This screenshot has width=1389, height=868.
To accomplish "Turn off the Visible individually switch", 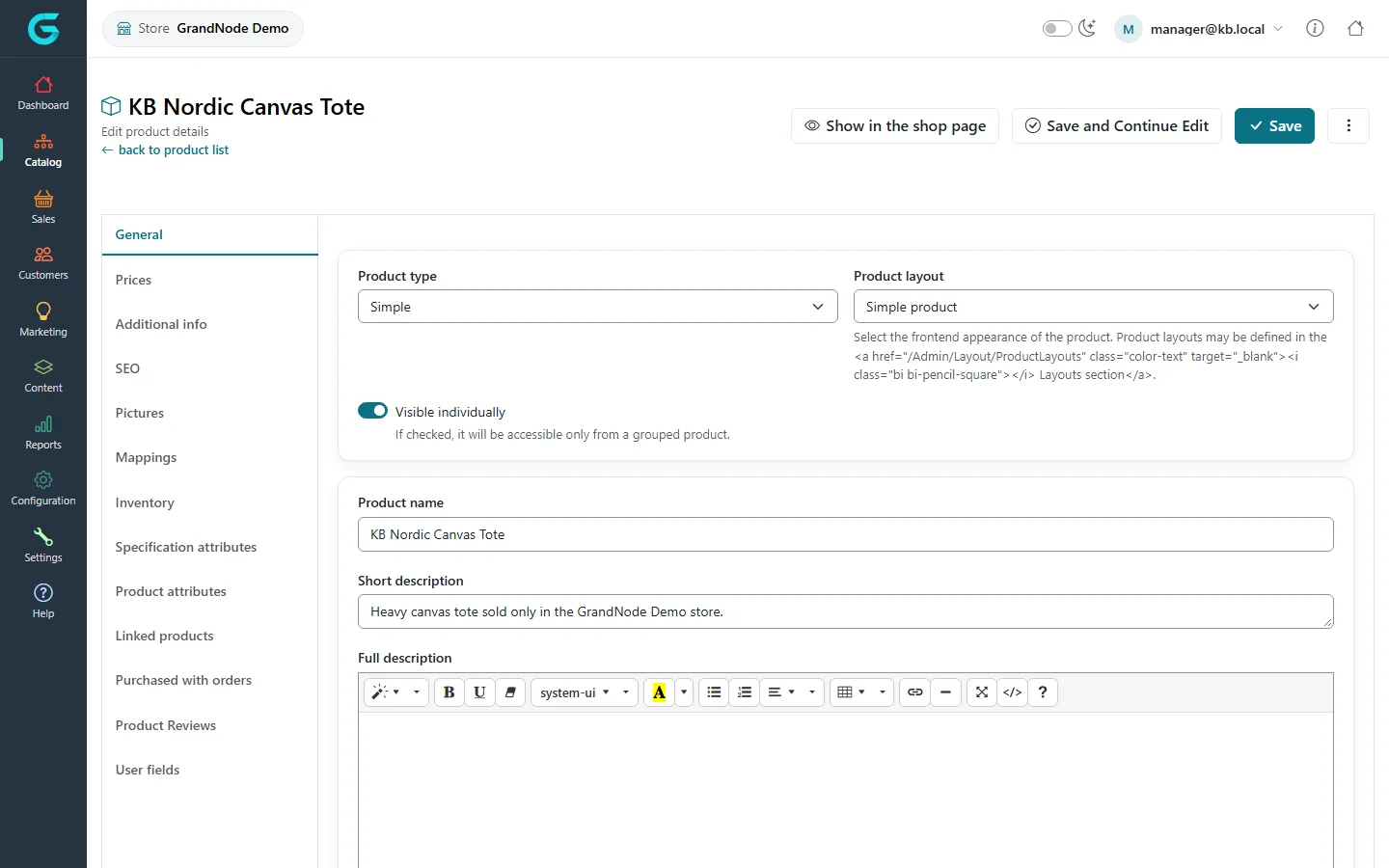I will pos(372,411).
